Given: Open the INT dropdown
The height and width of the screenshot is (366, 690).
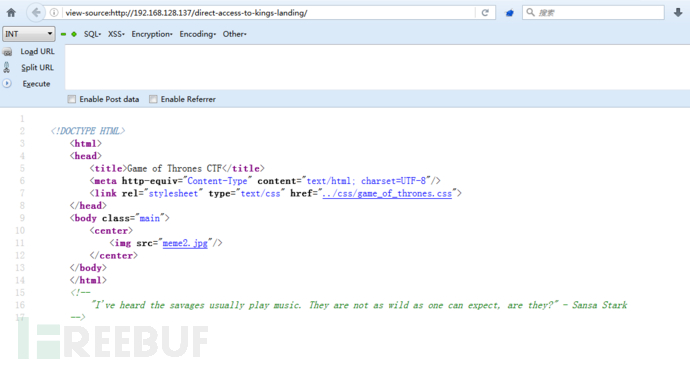Looking at the screenshot, I should click(x=28, y=34).
